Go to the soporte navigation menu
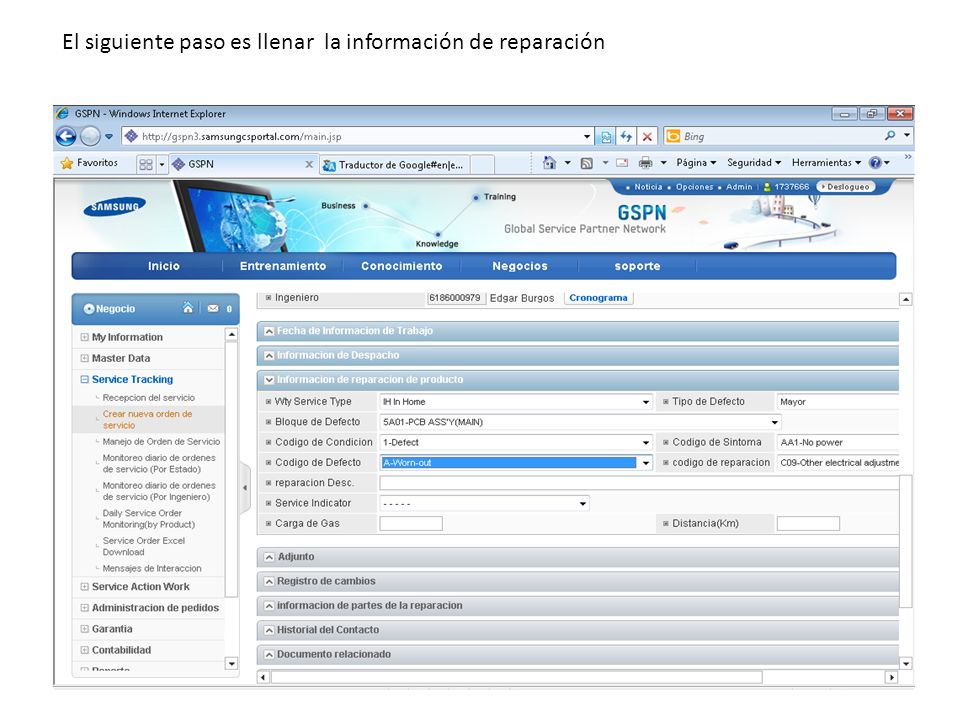 pos(637,266)
